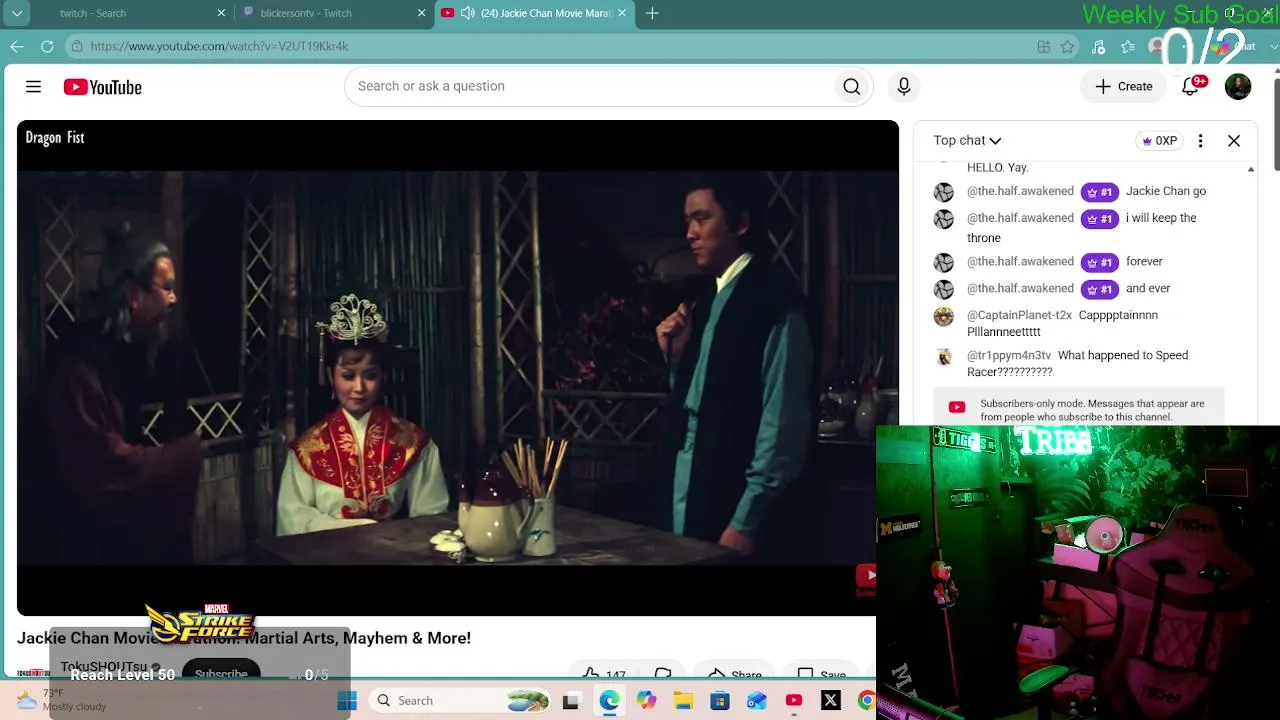Image resolution: width=1280 pixels, height=720 pixels.
Task: Open Microsoft Store from the taskbar
Action: point(720,701)
